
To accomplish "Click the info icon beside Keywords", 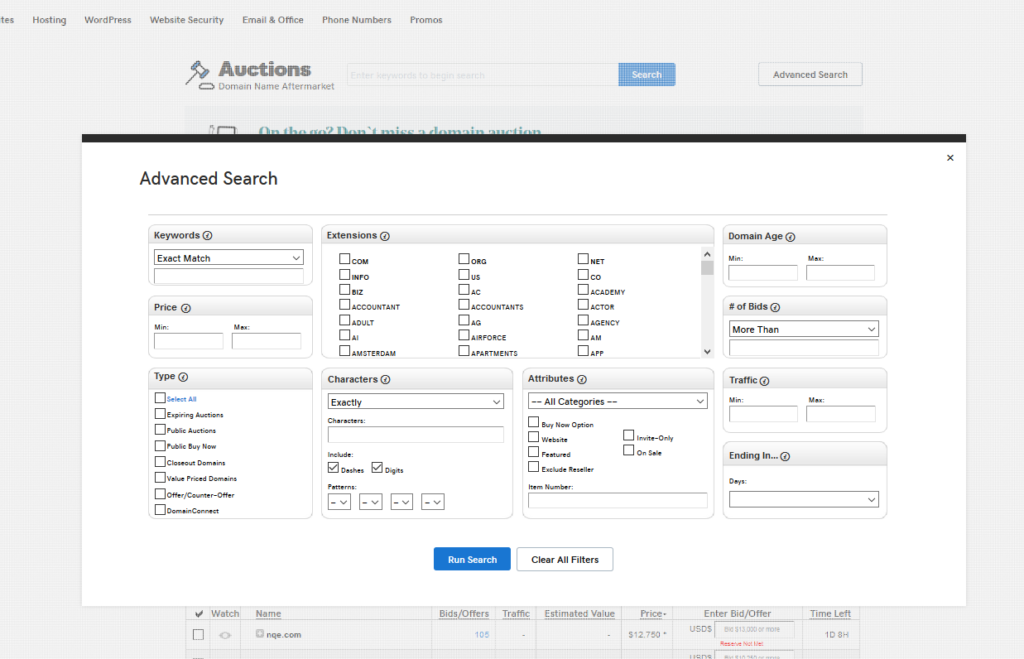I will pos(208,236).
